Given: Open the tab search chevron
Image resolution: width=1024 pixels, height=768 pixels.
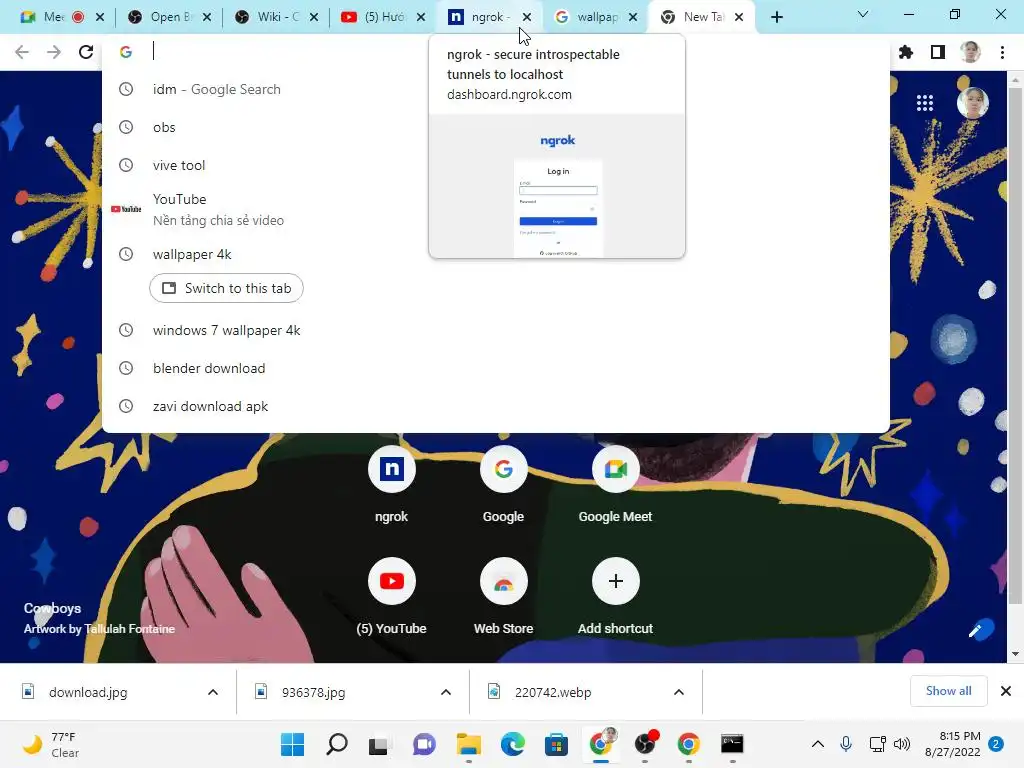Looking at the screenshot, I should (x=863, y=14).
